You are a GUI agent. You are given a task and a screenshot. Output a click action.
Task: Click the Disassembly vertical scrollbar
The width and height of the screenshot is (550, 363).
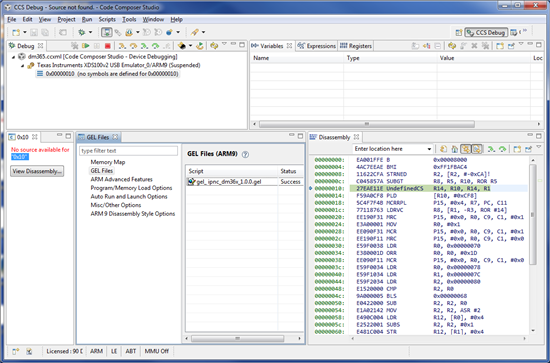point(532,214)
